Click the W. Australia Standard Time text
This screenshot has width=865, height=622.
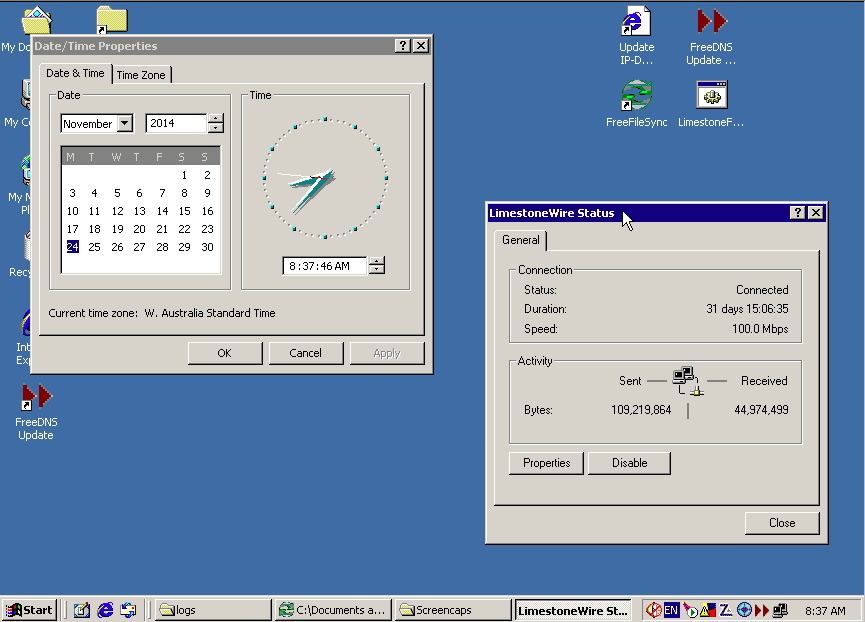coord(210,313)
